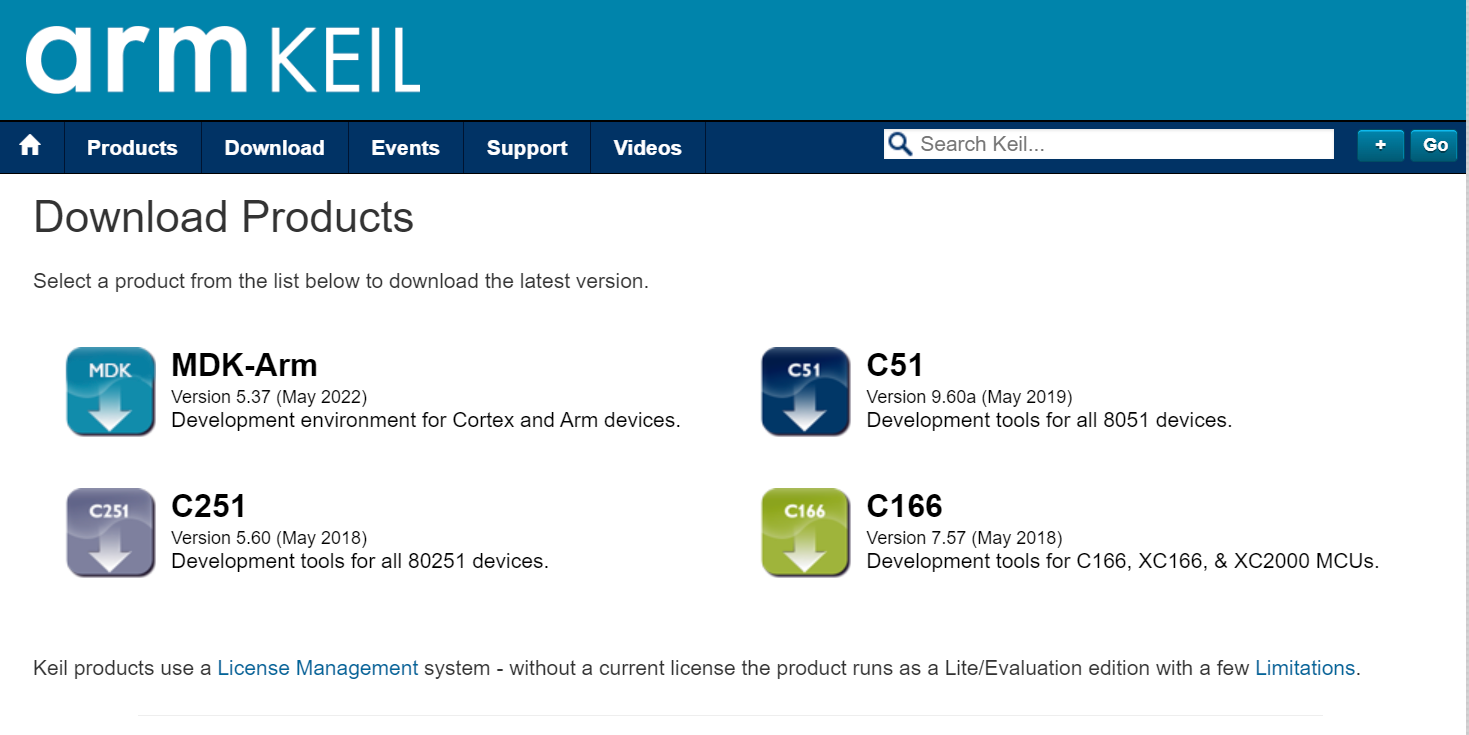
Task: Open the MDK-Arm product title link
Action: click(x=244, y=365)
